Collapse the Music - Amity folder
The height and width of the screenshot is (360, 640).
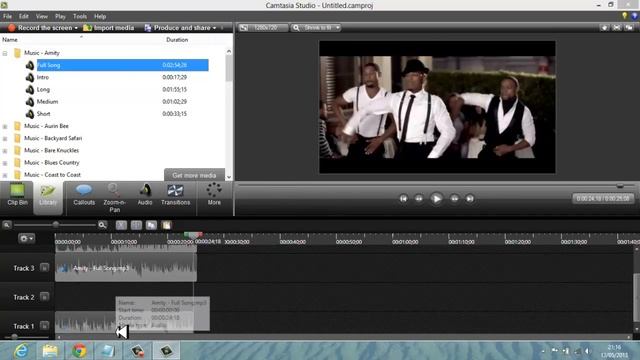[x=5, y=53]
